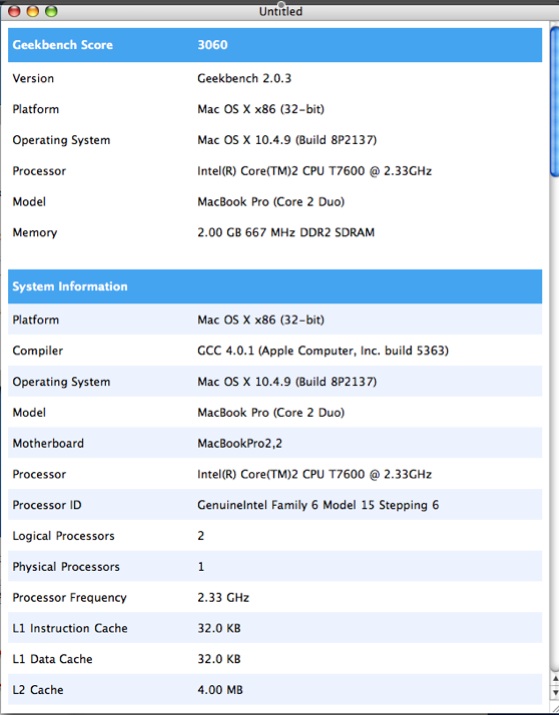
Task: Select the "System Information" section header
Action: 70,286
